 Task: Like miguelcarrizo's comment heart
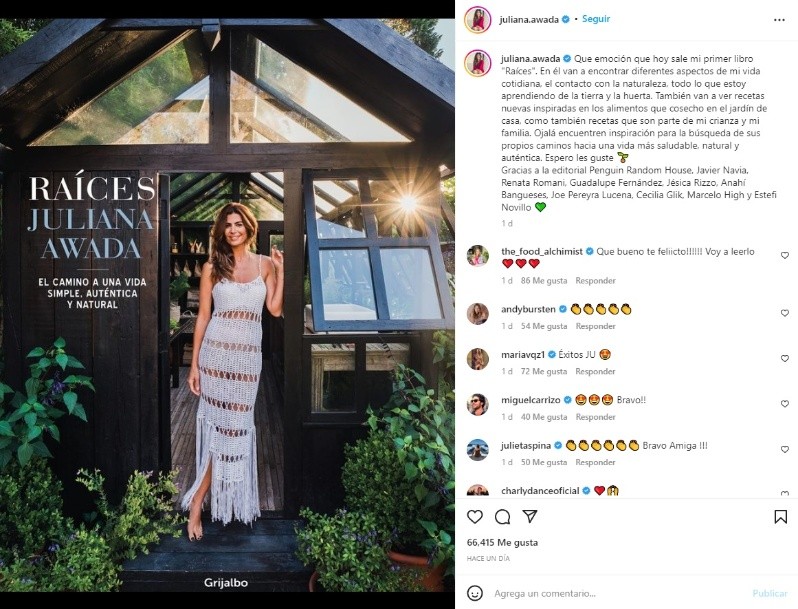(x=784, y=404)
